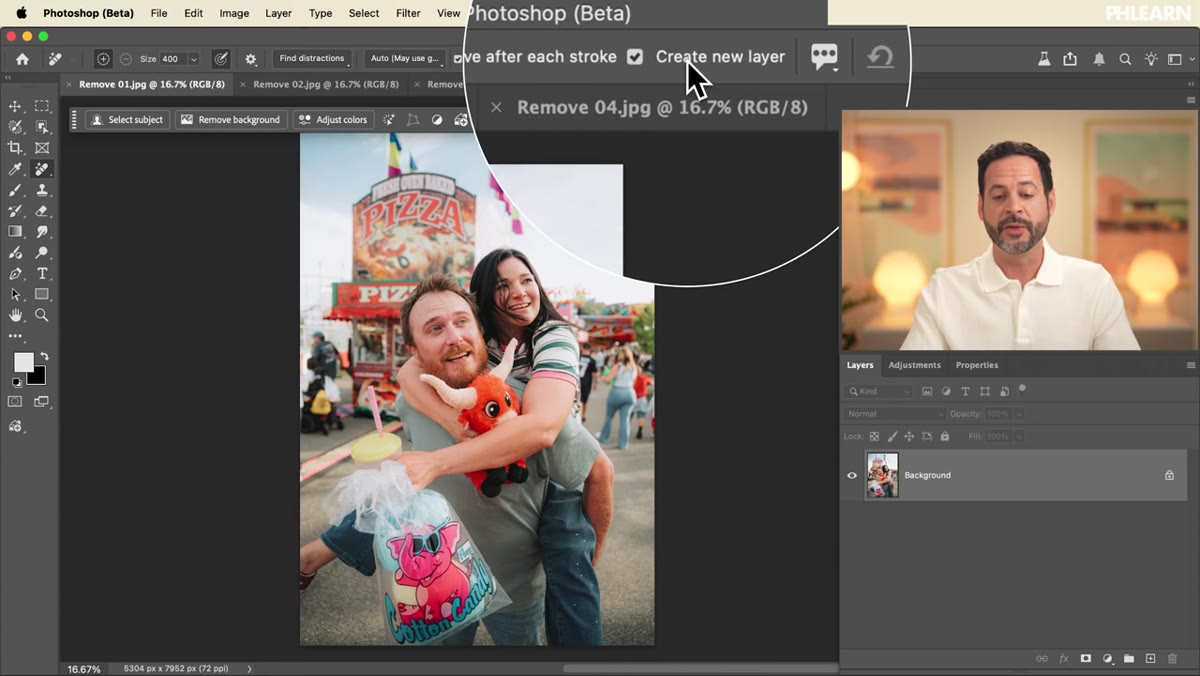Click the fx layer style icon
Screen dimensions: 1200x676
1063,659
